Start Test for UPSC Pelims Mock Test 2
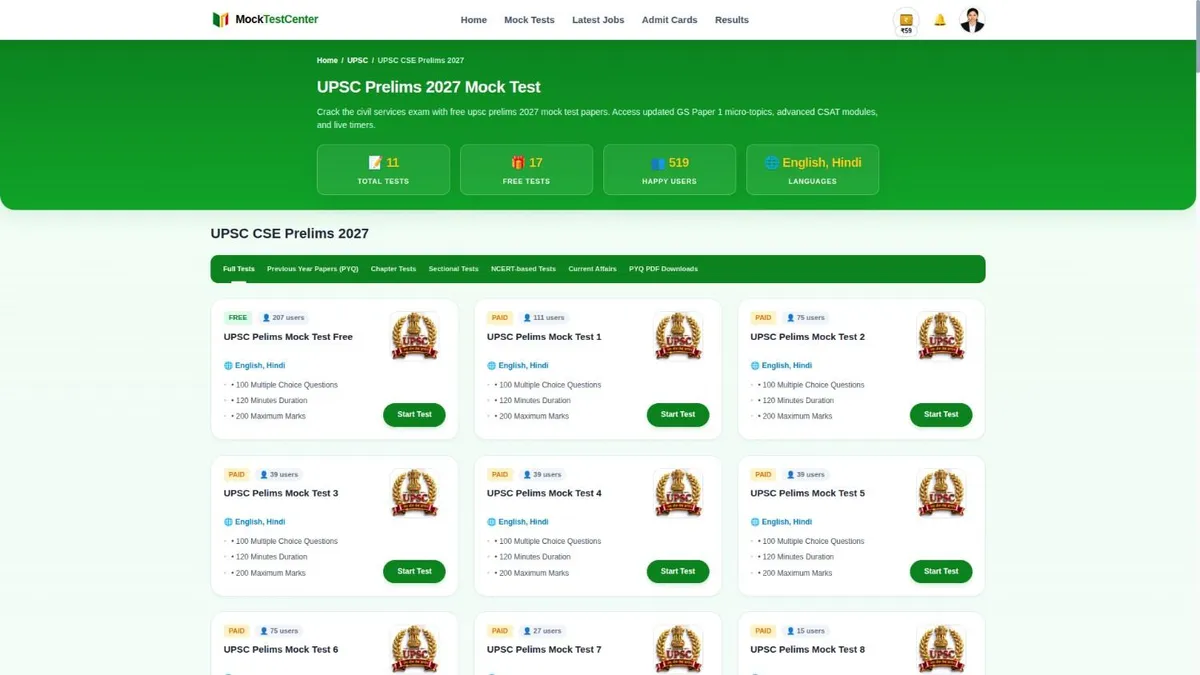The width and height of the screenshot is (1200, 675). point(941,415)
